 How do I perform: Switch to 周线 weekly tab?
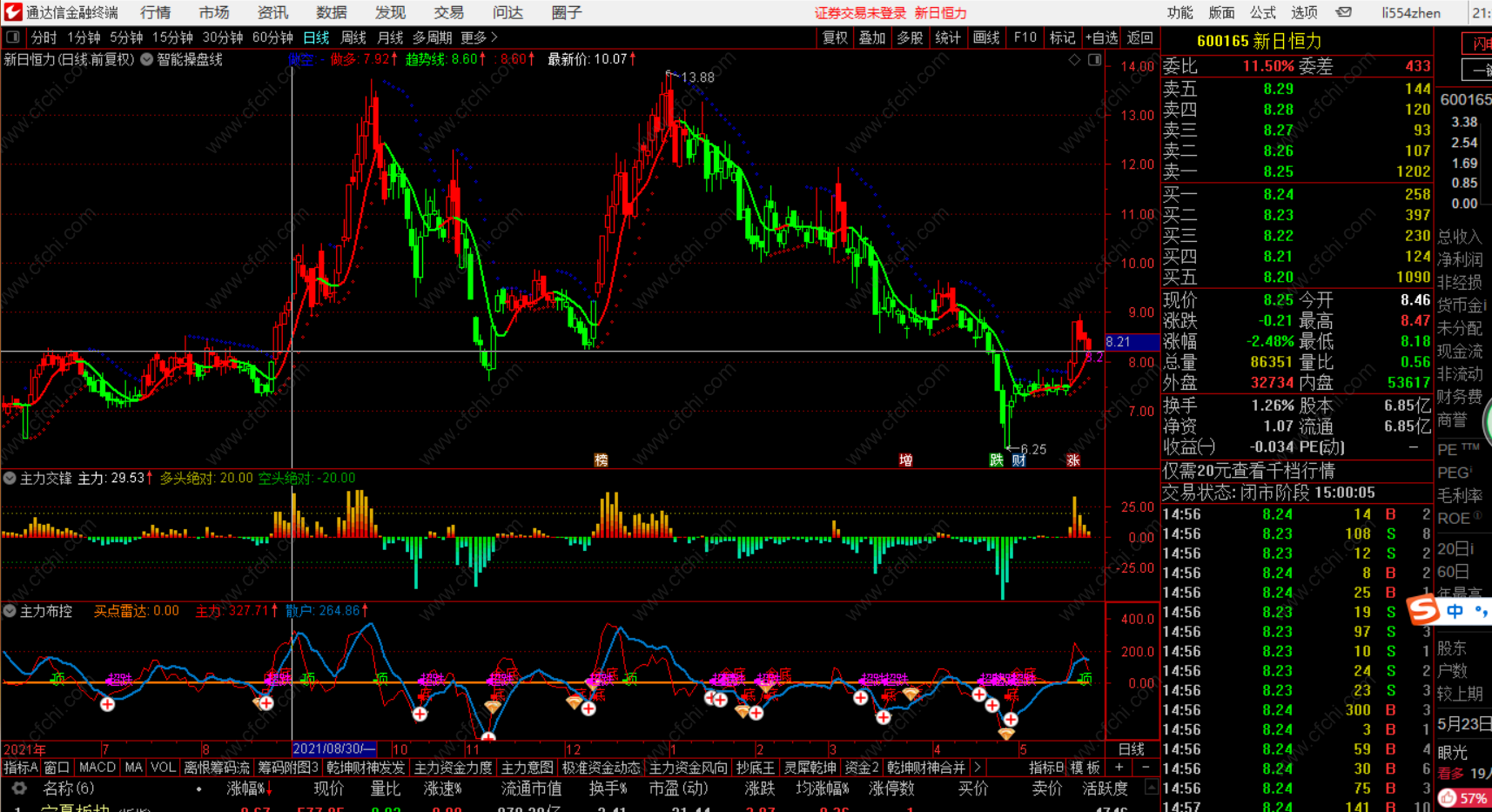pyautogui.click(x=353, y=37)
